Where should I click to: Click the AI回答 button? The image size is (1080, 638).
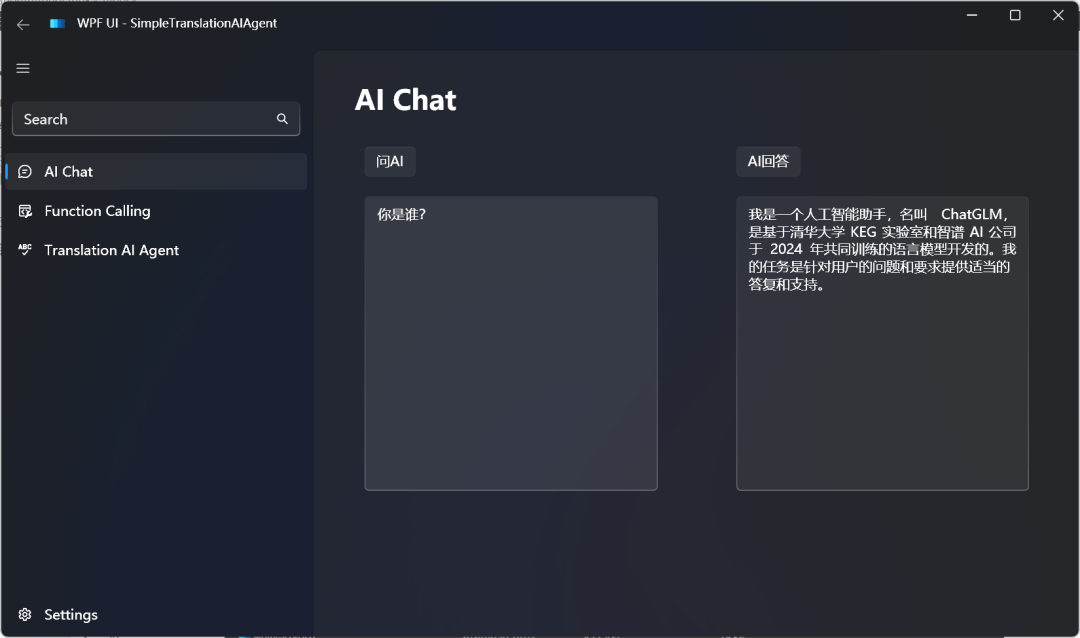pyautogui.click(x=768, y=161)
